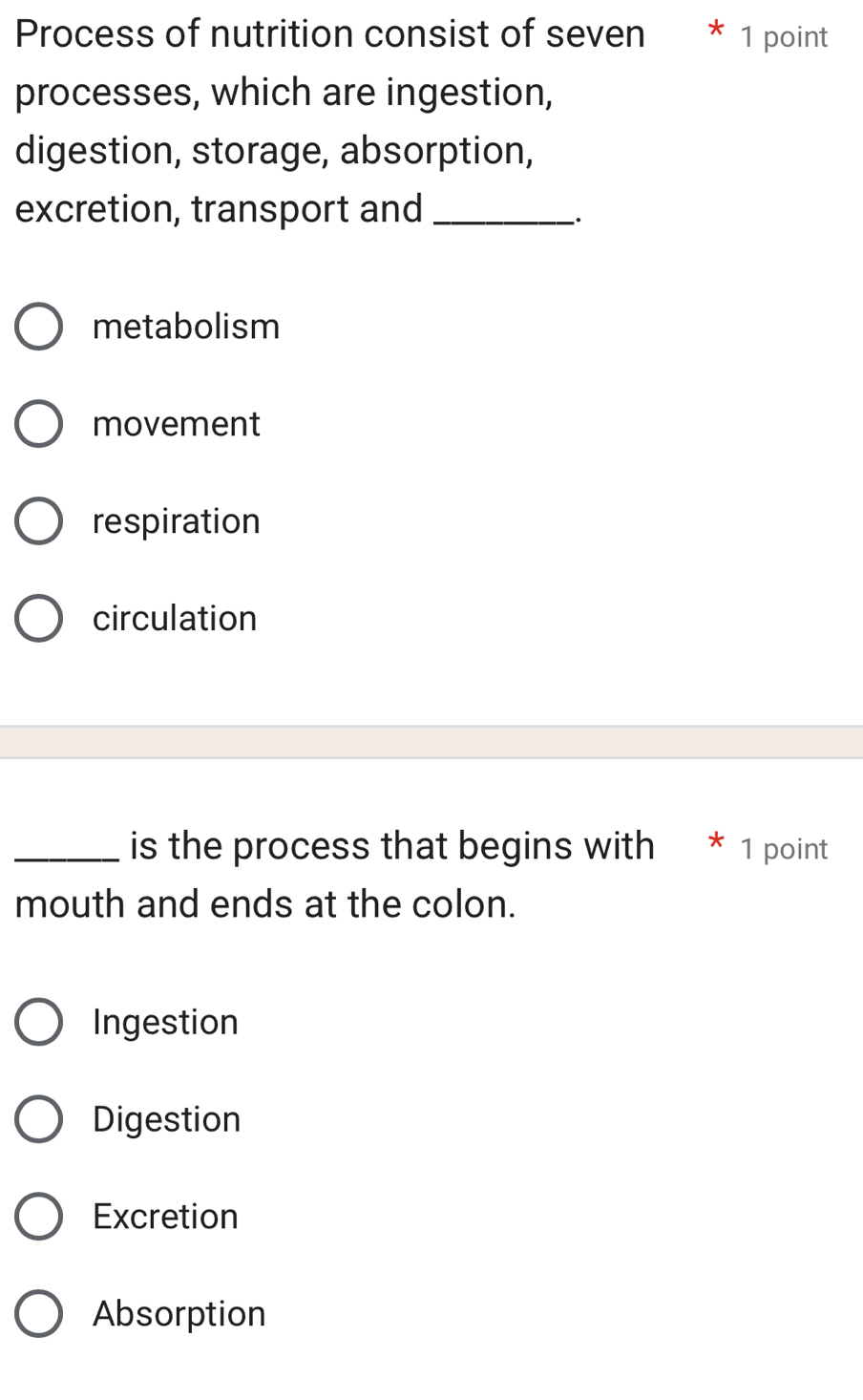Pick the circulation option
This screenshot has height=1400, width=863.
point(38,618)
